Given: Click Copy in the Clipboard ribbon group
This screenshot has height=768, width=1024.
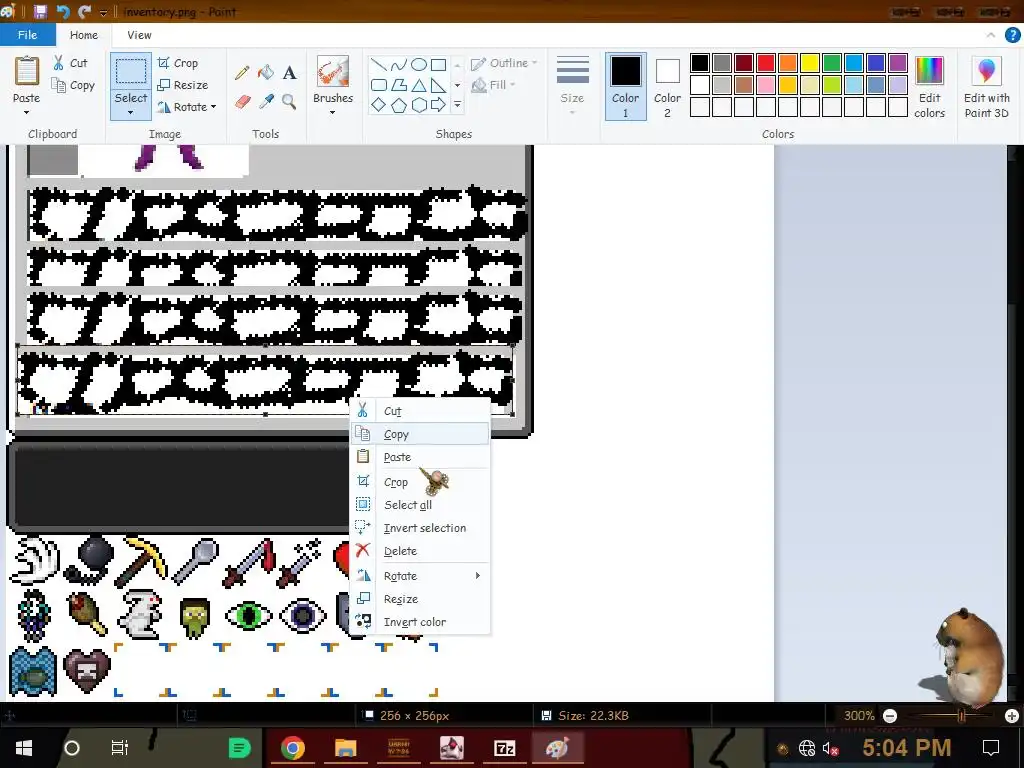Looking at the screenshot, I should coord(73,85).
